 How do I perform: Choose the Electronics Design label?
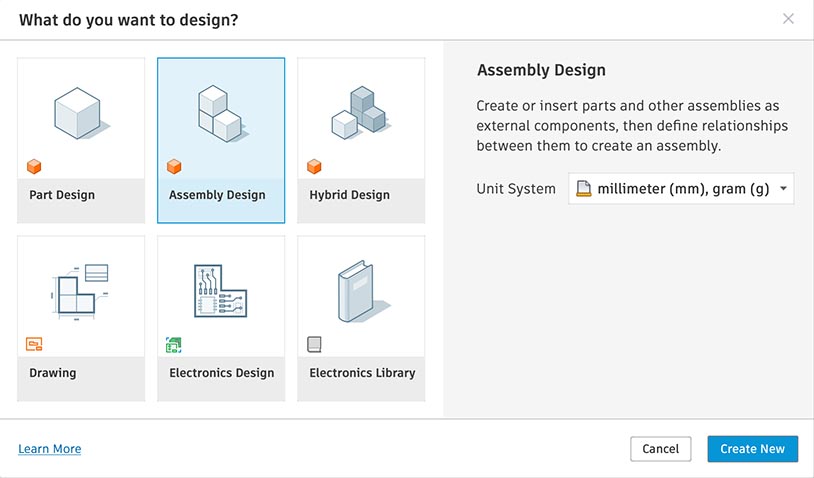222,373
